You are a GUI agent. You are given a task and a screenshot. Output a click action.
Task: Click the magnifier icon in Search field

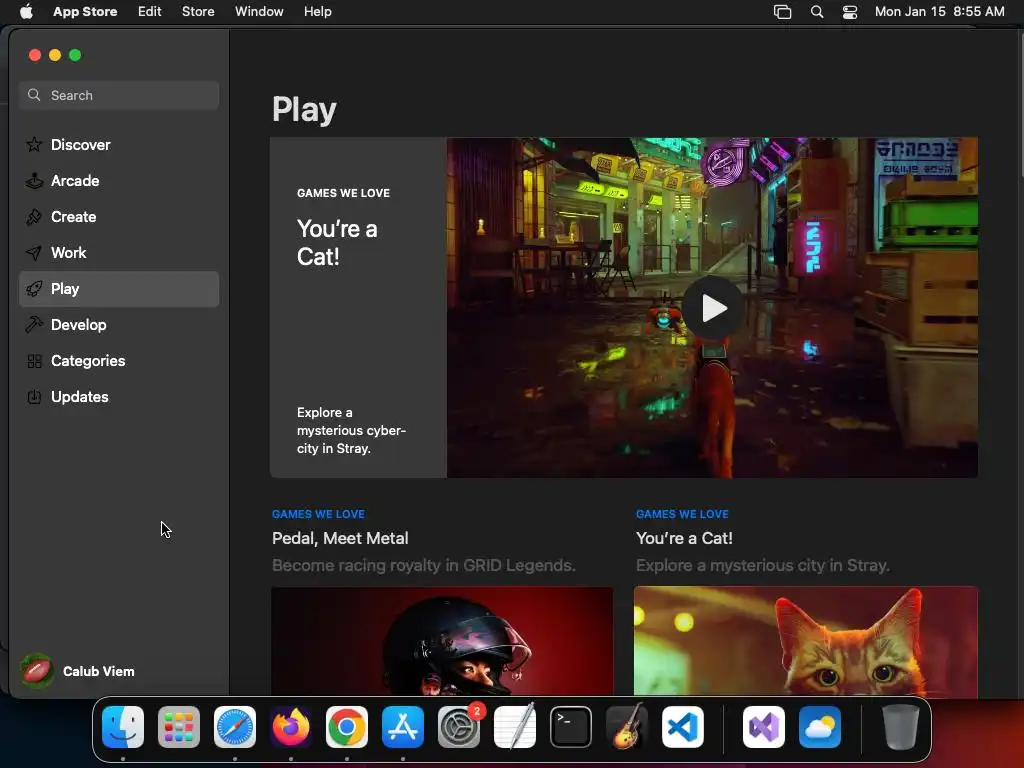[34, 95]
